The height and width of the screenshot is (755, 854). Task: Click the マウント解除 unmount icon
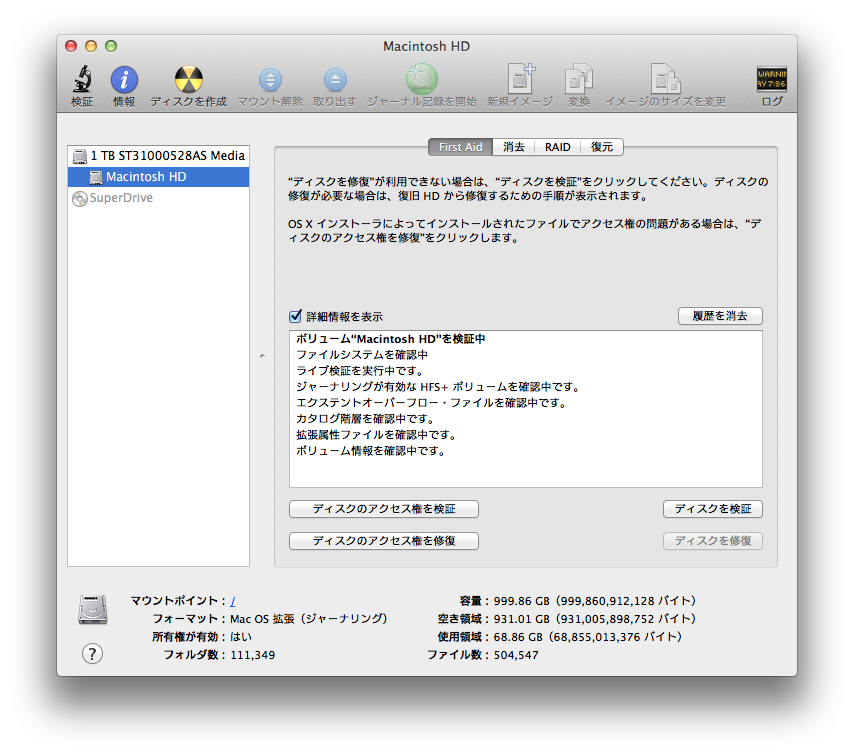[270, 80]
